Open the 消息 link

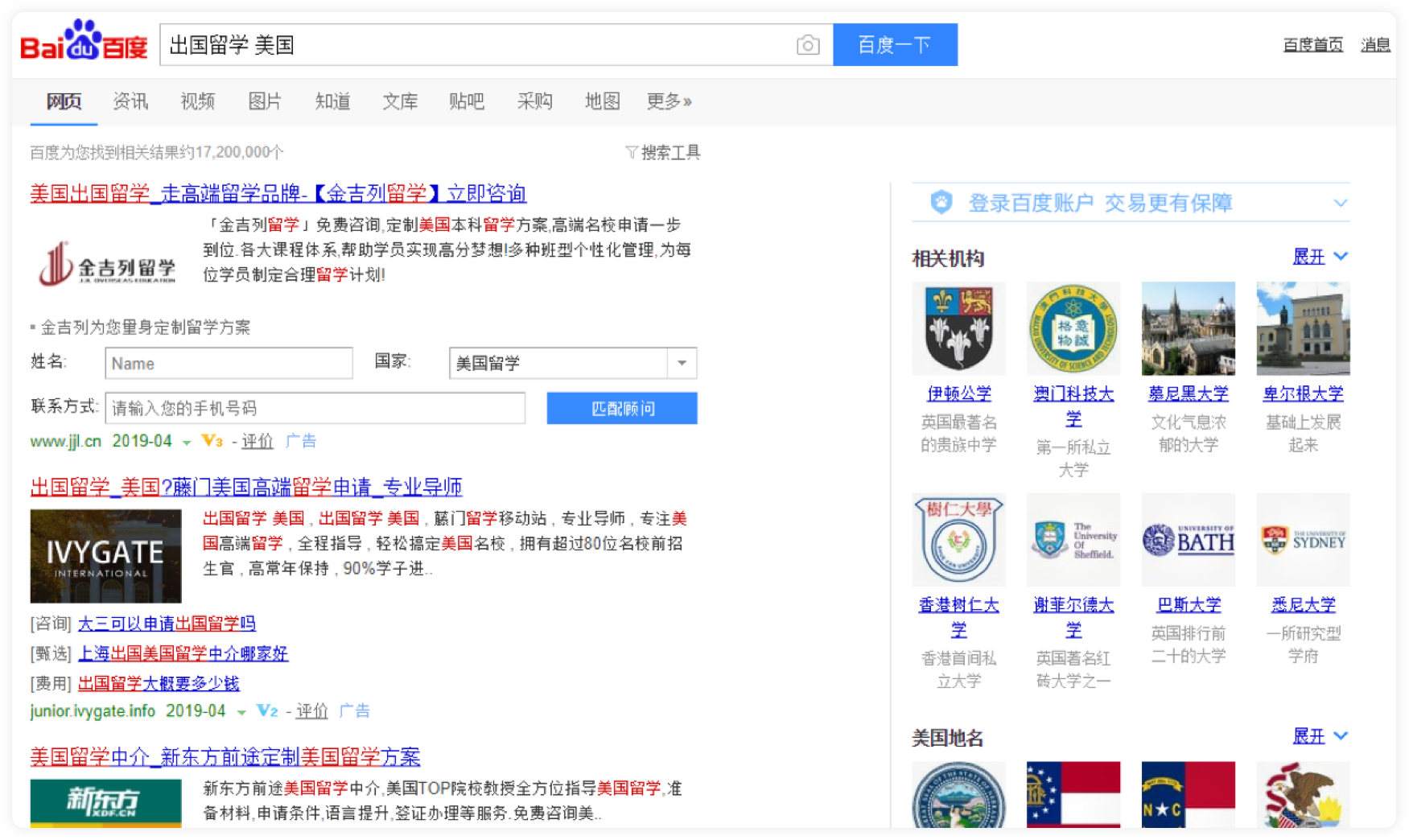click(x=1375, y=45)
